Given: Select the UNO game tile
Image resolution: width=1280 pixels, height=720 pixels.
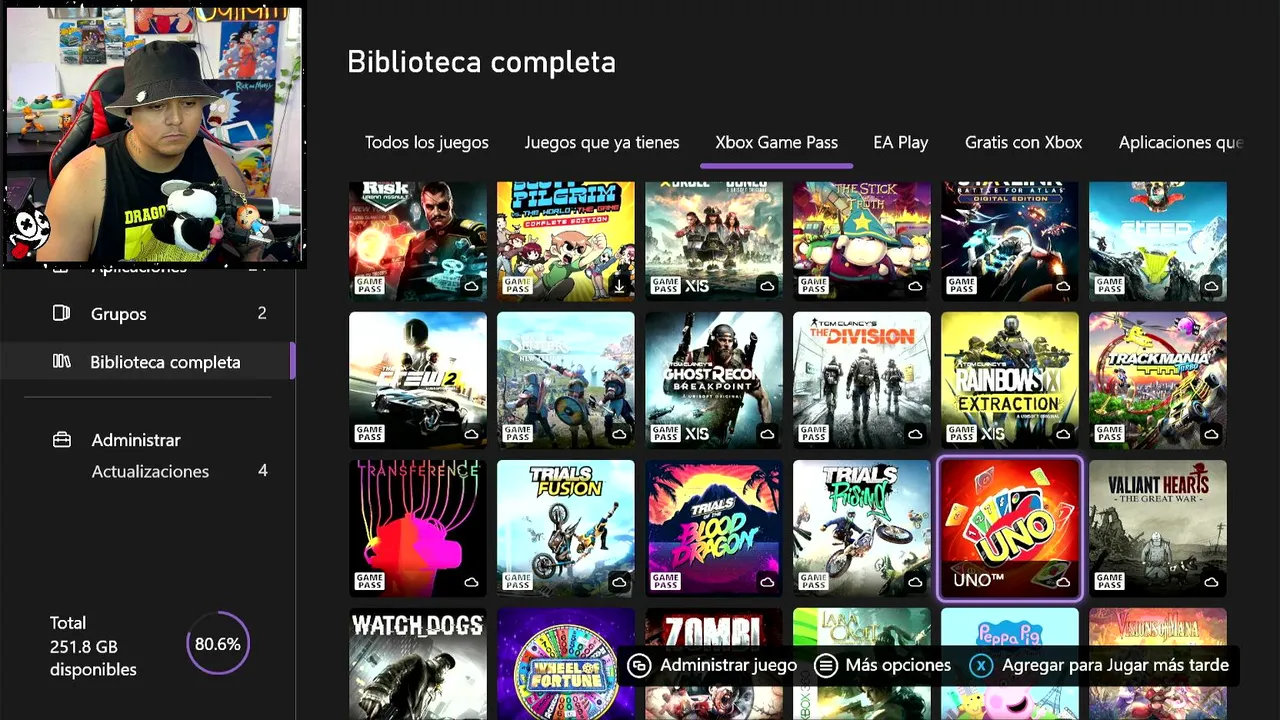Looking at the screenshot, I should [x=1010, y=529].
